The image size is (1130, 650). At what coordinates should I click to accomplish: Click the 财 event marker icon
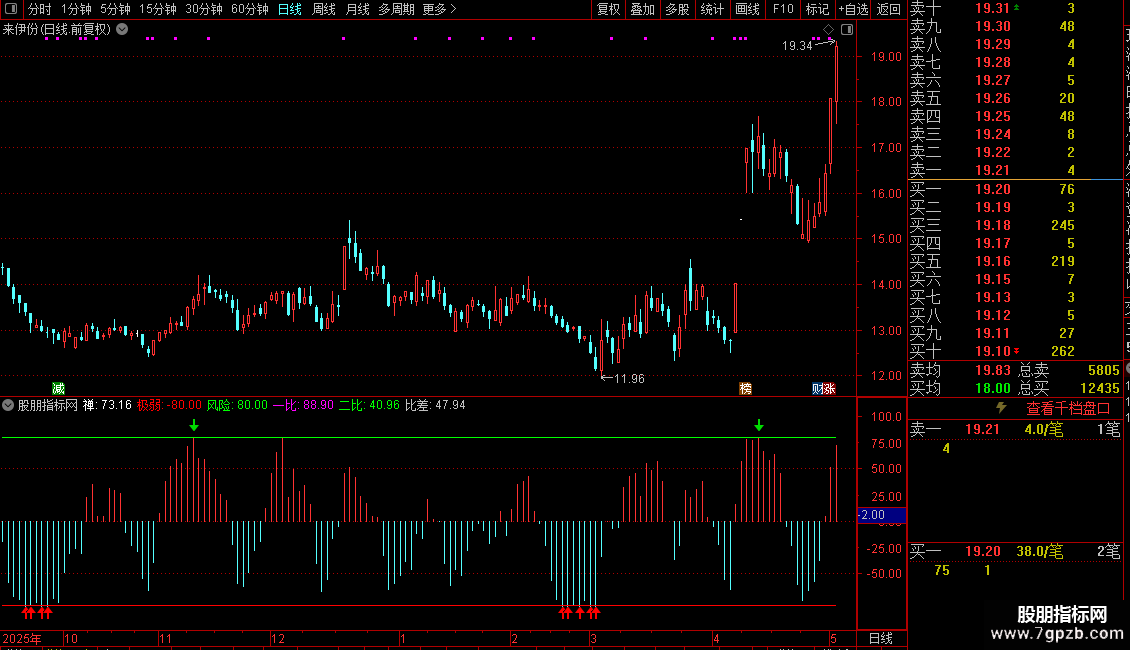(x=818, y=388)
